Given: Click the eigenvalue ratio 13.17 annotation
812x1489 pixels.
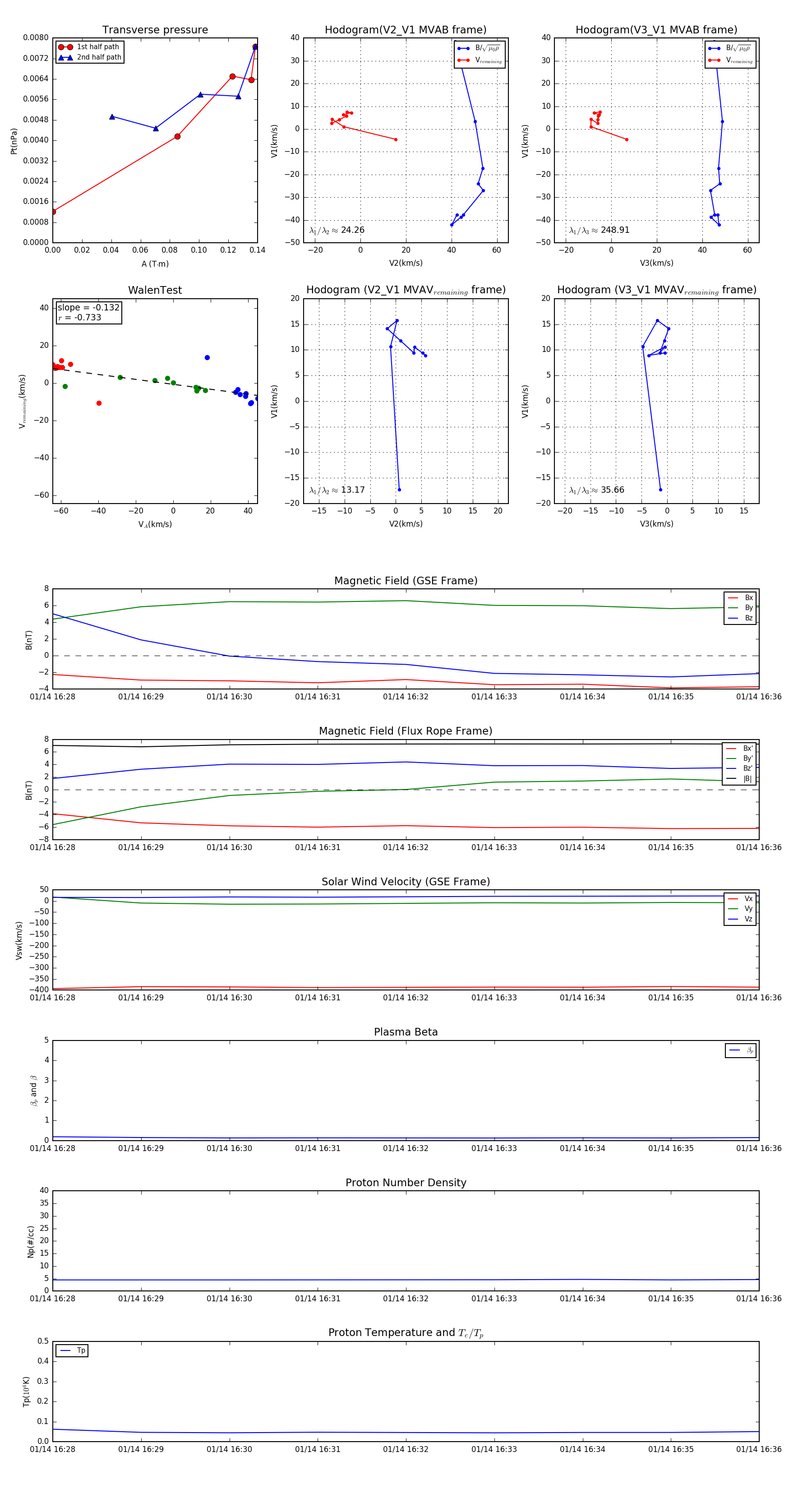Looking at the screenshot, I should click(337, 490).
